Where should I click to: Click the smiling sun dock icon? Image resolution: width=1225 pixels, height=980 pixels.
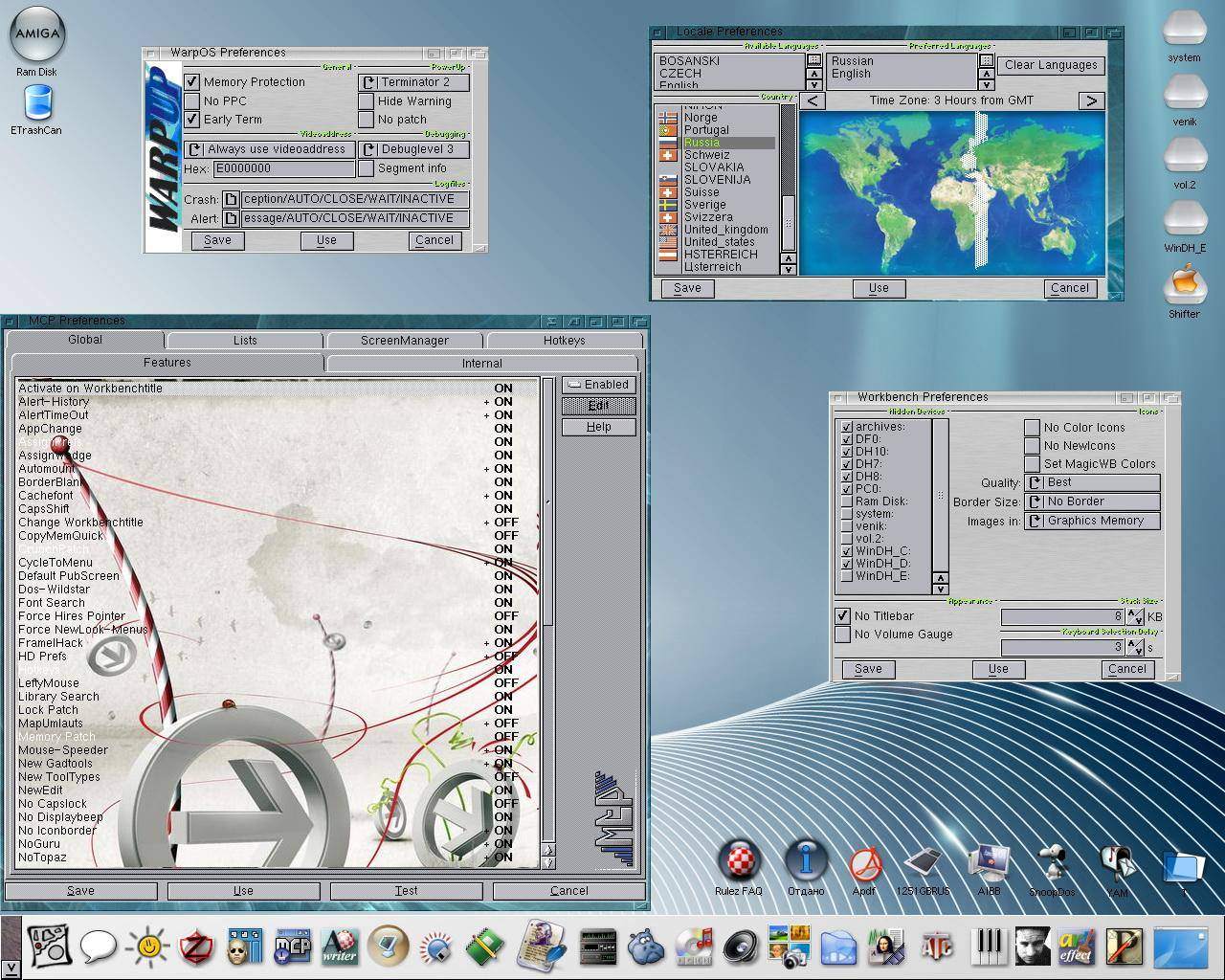147,947
